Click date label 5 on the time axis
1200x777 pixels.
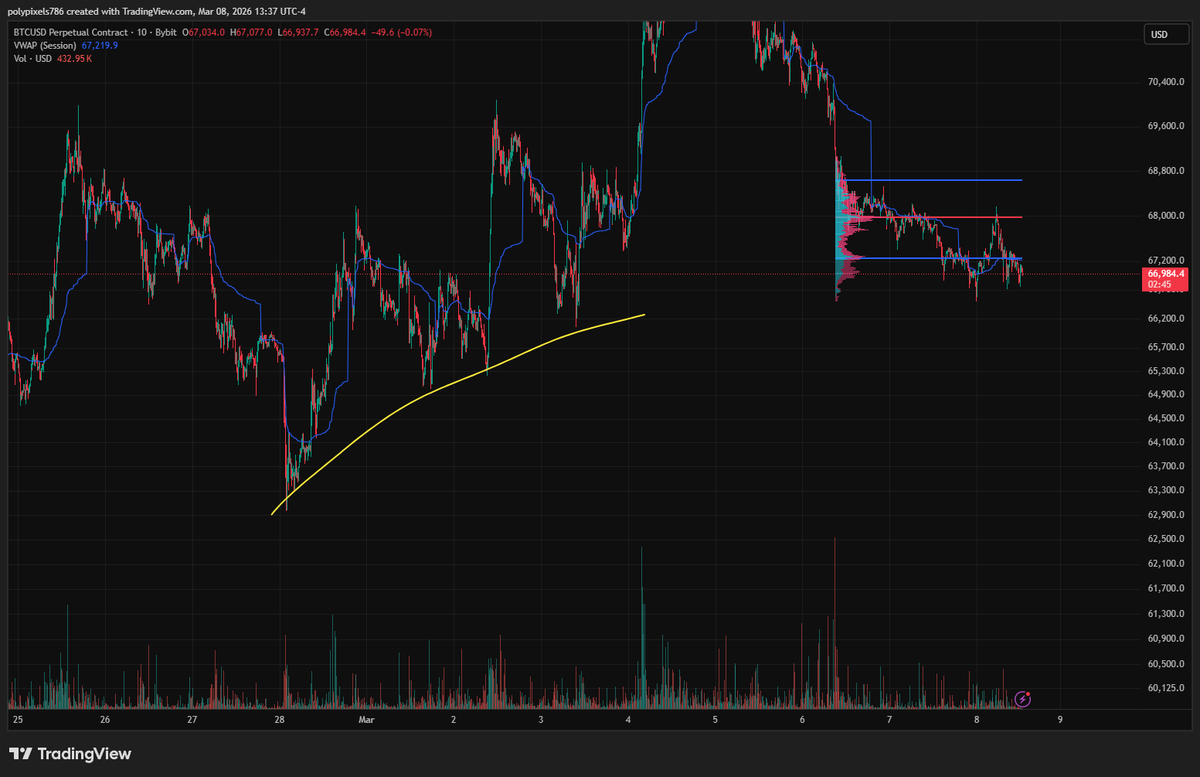point(715,719)
